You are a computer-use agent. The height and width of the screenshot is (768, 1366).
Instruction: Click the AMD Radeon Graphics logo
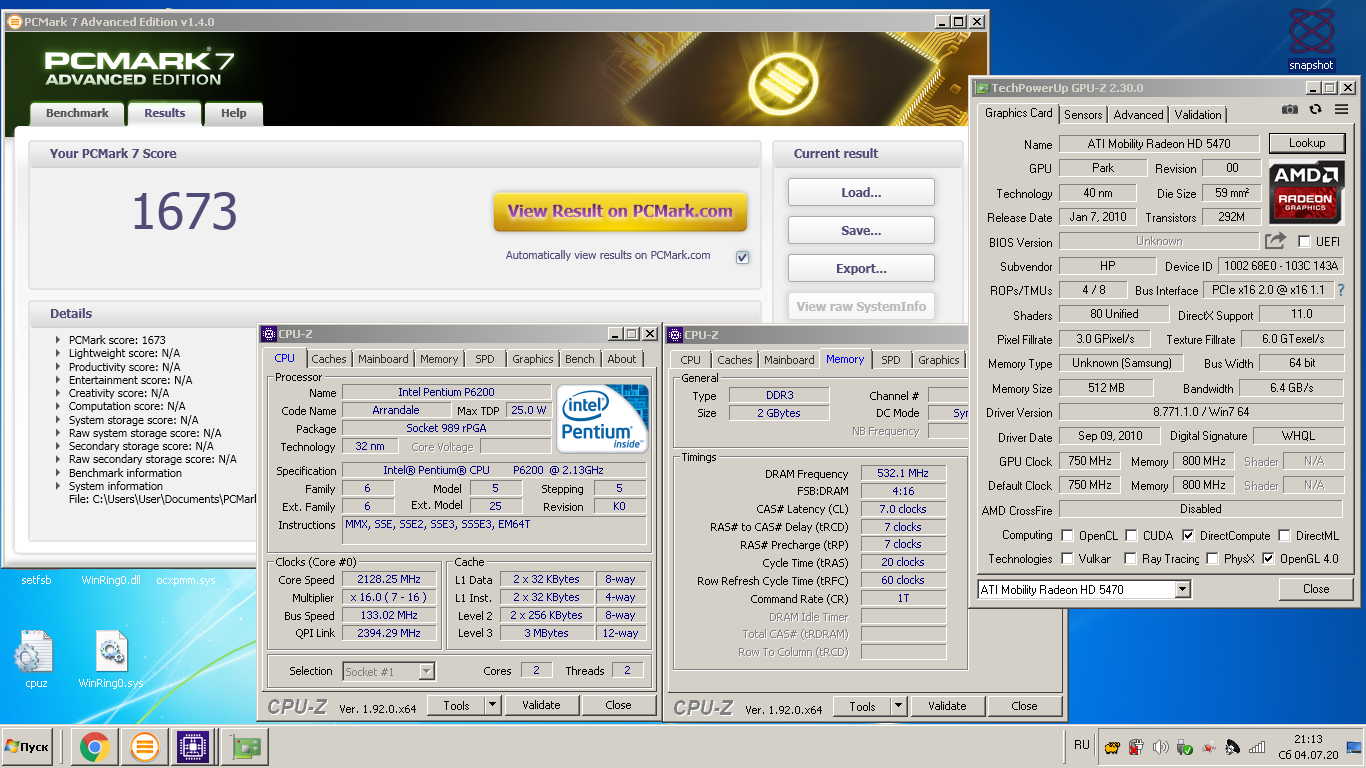[x=1306, y=193]
